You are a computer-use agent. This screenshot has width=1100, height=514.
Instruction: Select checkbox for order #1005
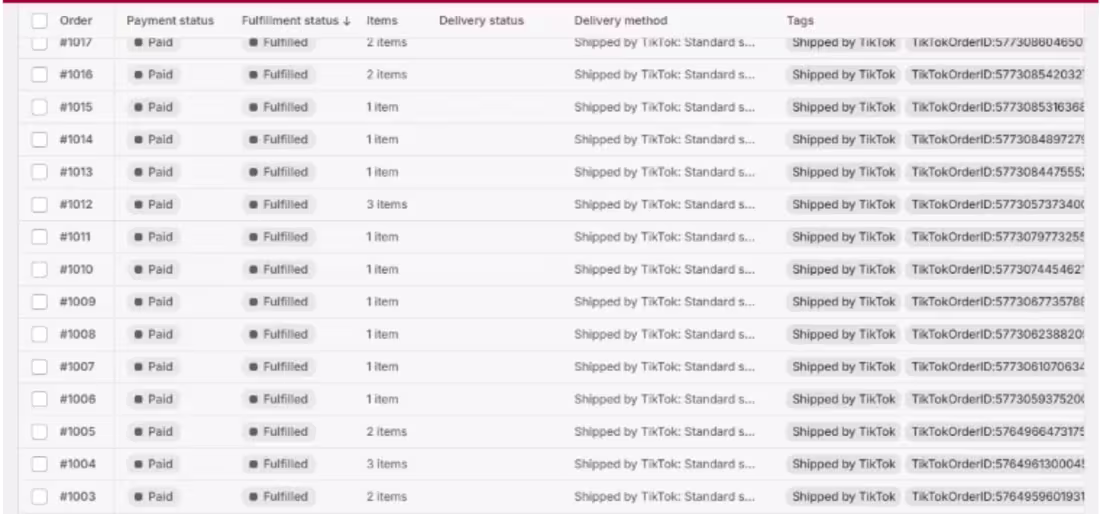[x=39, y=431]
